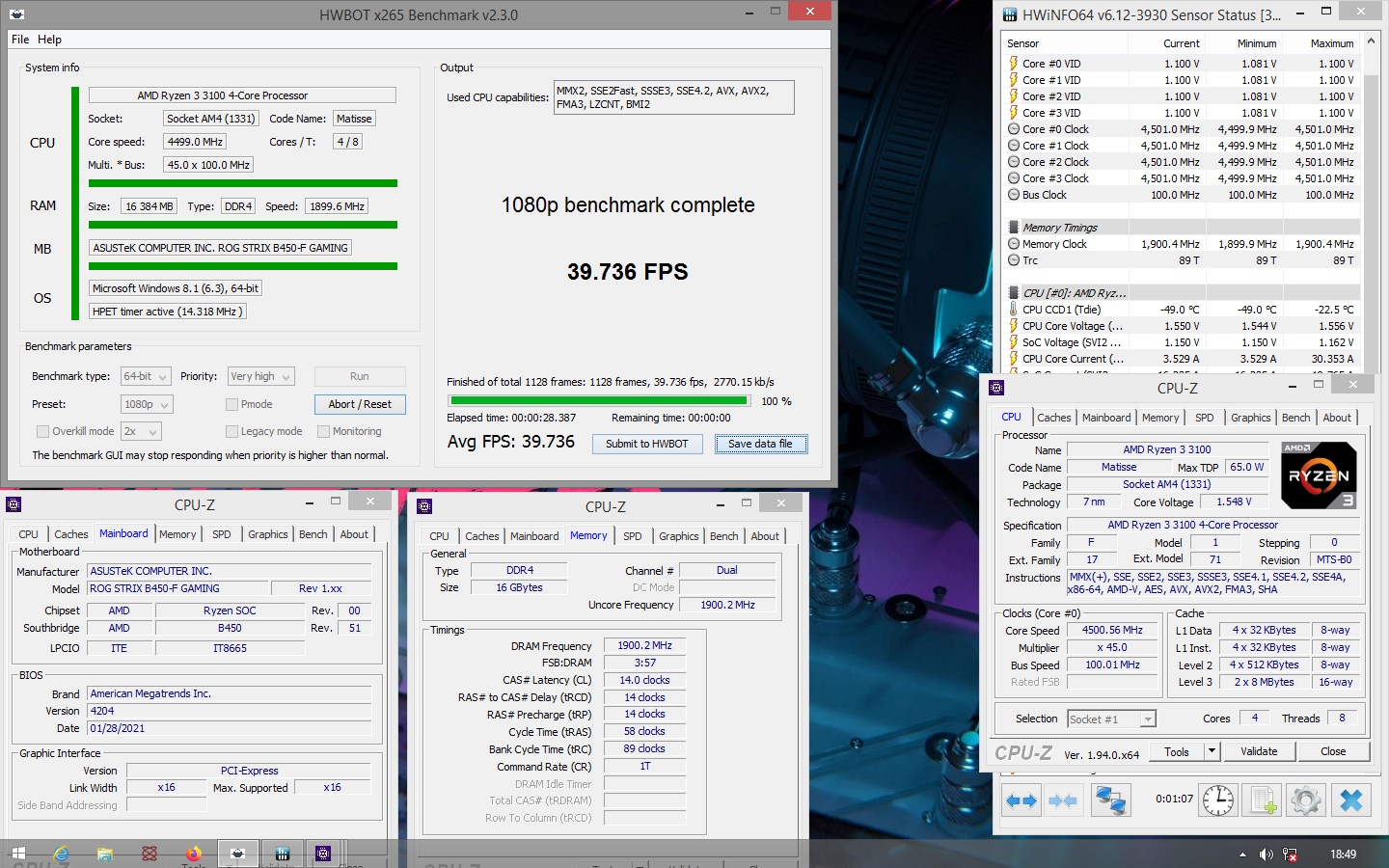
Task: Click Close button in right CPU-Z window
Action: [1333, 751]
